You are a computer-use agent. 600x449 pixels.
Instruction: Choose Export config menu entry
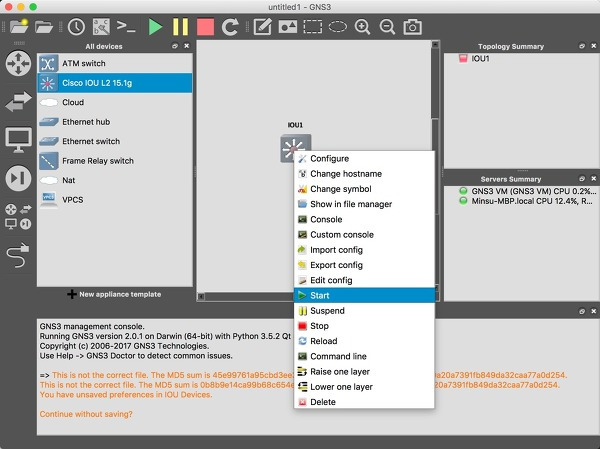click(364, 265)
